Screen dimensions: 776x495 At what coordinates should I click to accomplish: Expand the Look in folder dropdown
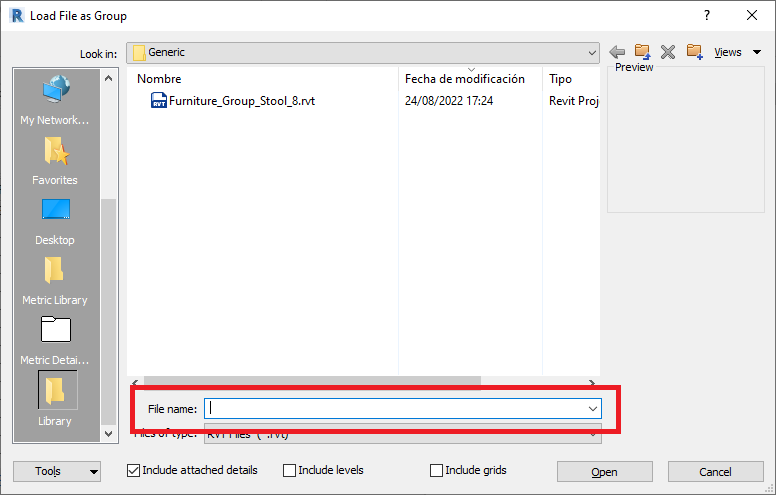click(x=592, y=52)
